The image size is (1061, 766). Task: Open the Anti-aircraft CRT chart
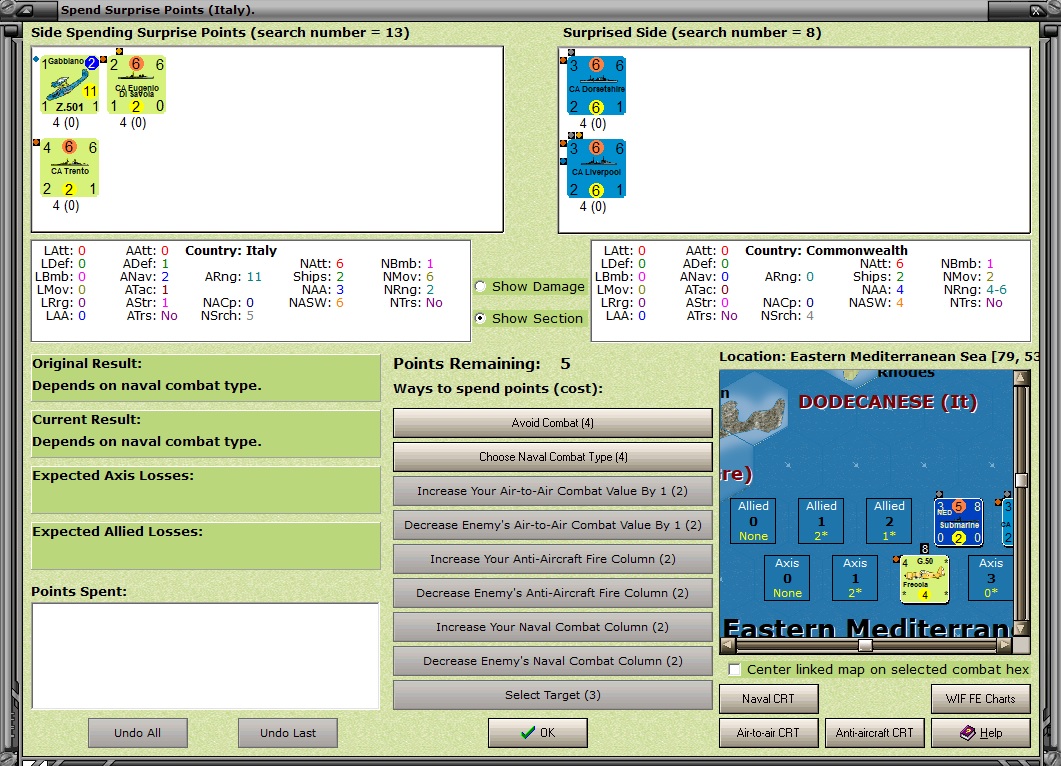[x=874, y=733]
